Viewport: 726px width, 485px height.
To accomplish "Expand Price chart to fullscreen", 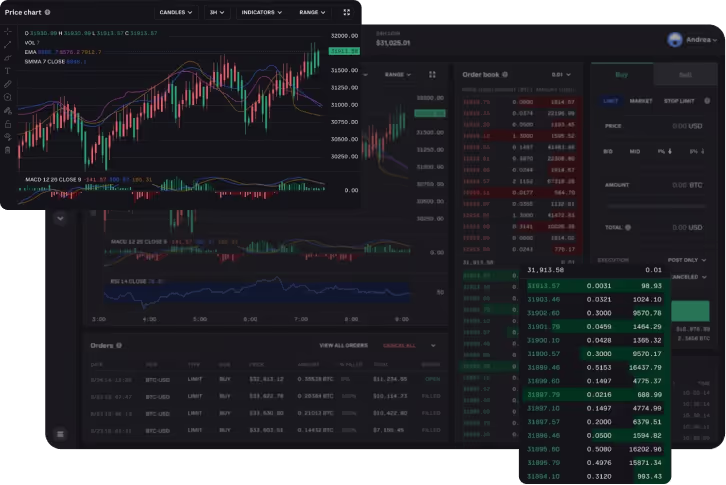I will click(x=347, y=13).
